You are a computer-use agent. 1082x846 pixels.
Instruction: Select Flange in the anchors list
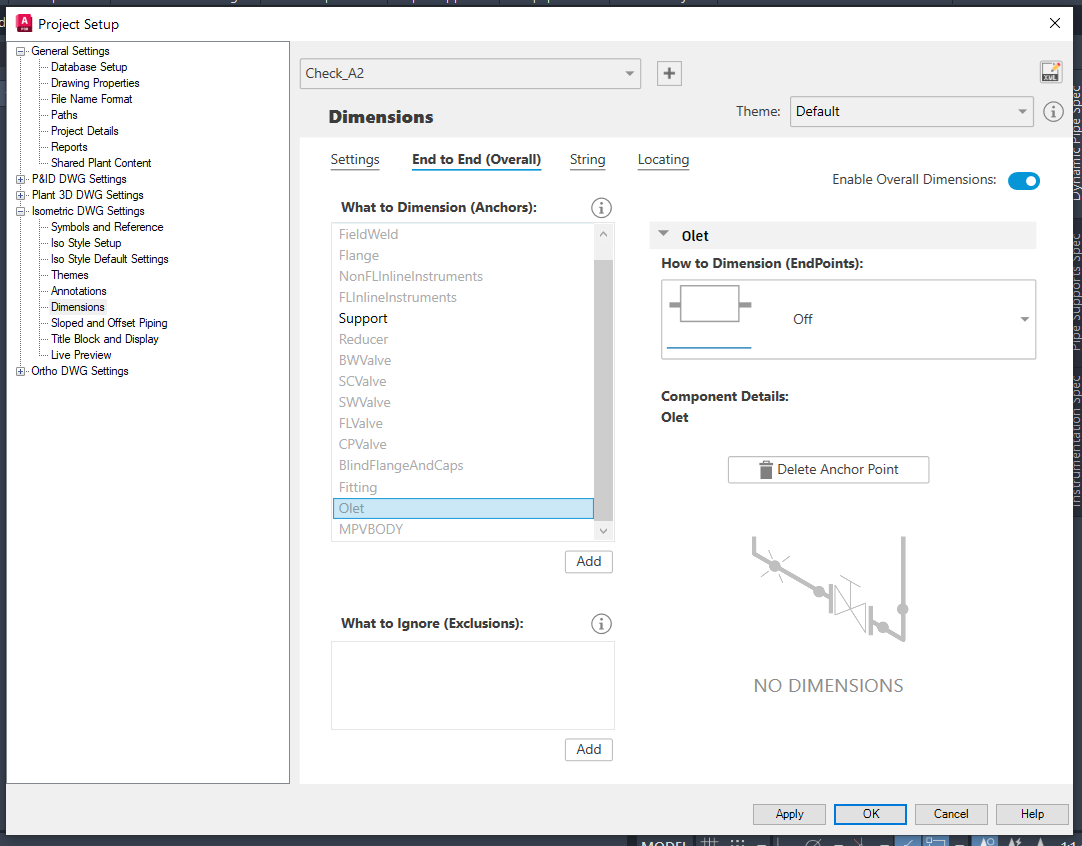(x=462, y=255)
